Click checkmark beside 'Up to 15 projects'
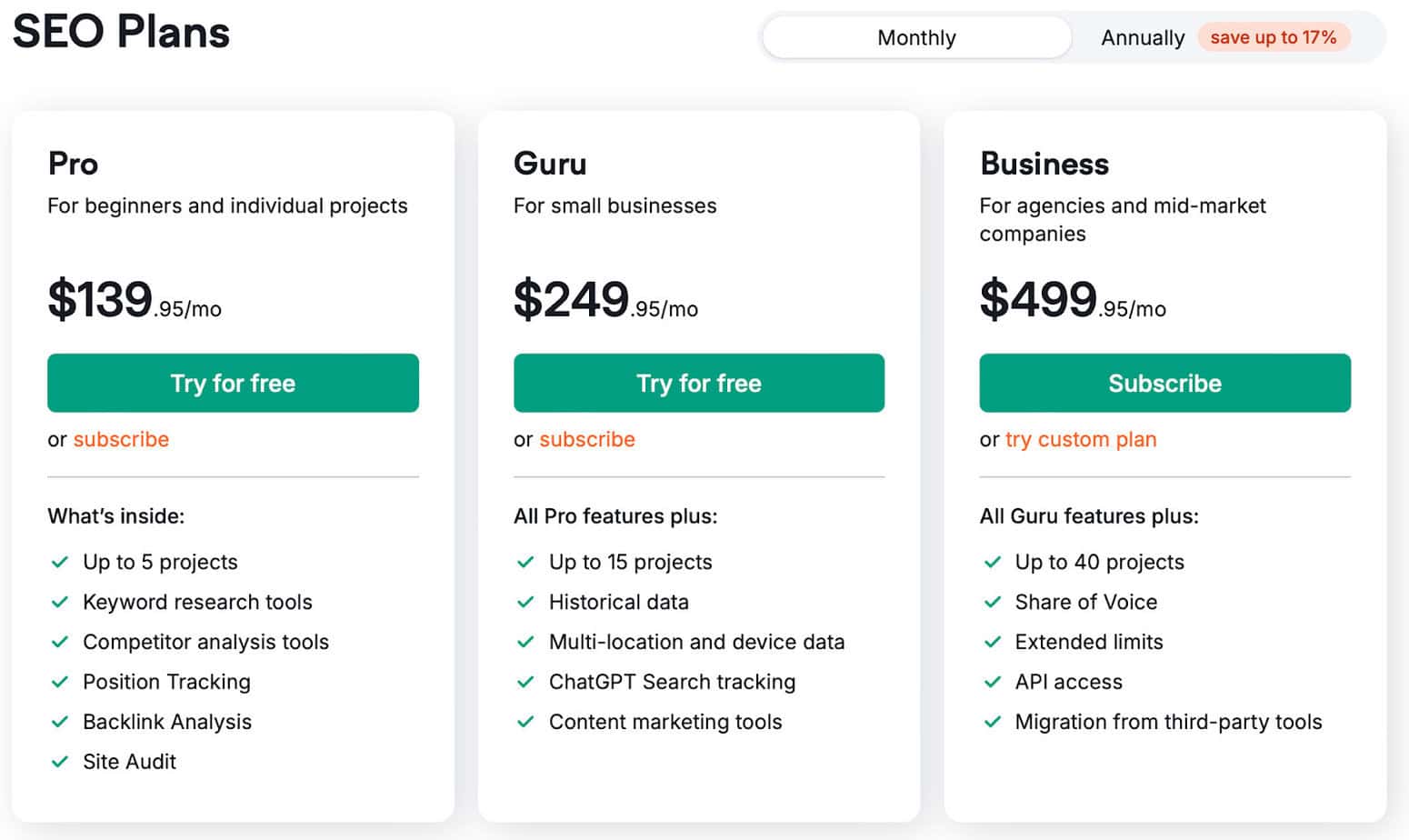Viewport: 1409px width, 840px height. click(x=525, y=562)
